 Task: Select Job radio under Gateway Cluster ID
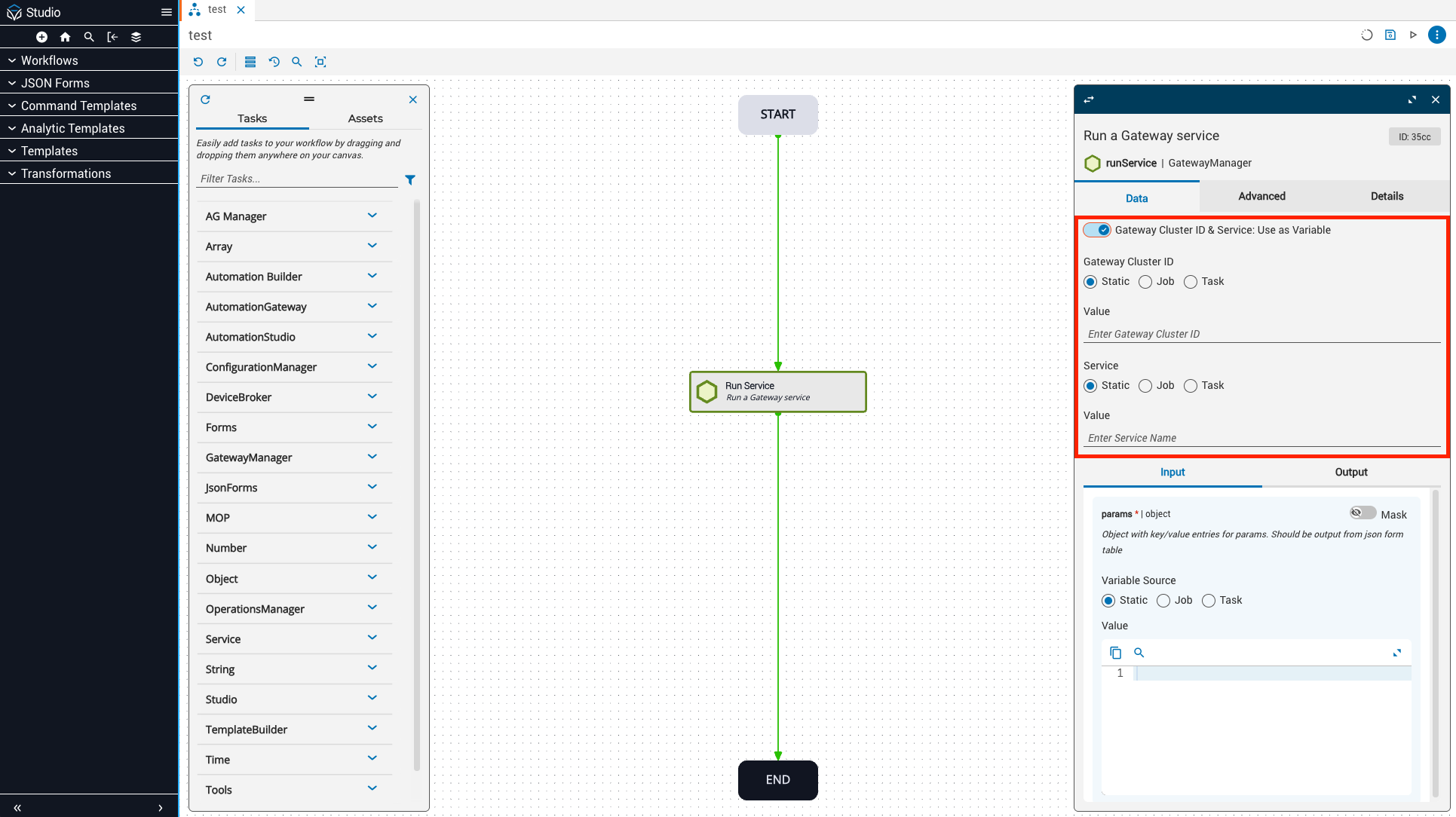pos(1145,282)
